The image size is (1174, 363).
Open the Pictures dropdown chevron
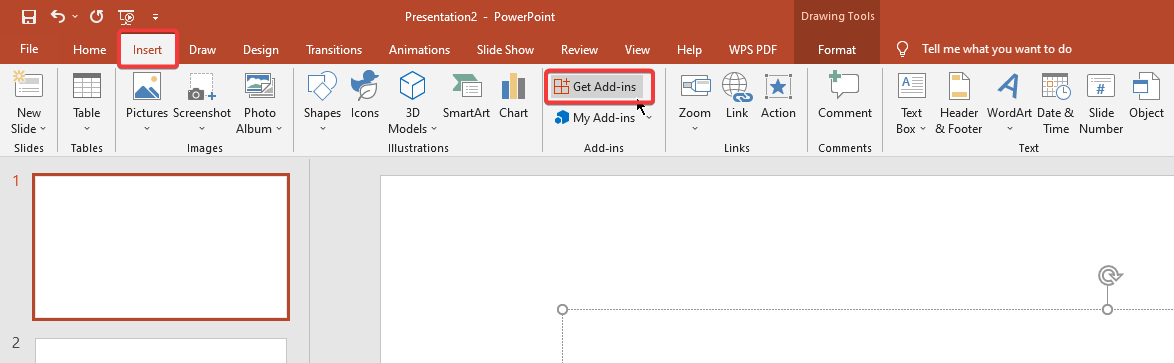click(147, 129)
